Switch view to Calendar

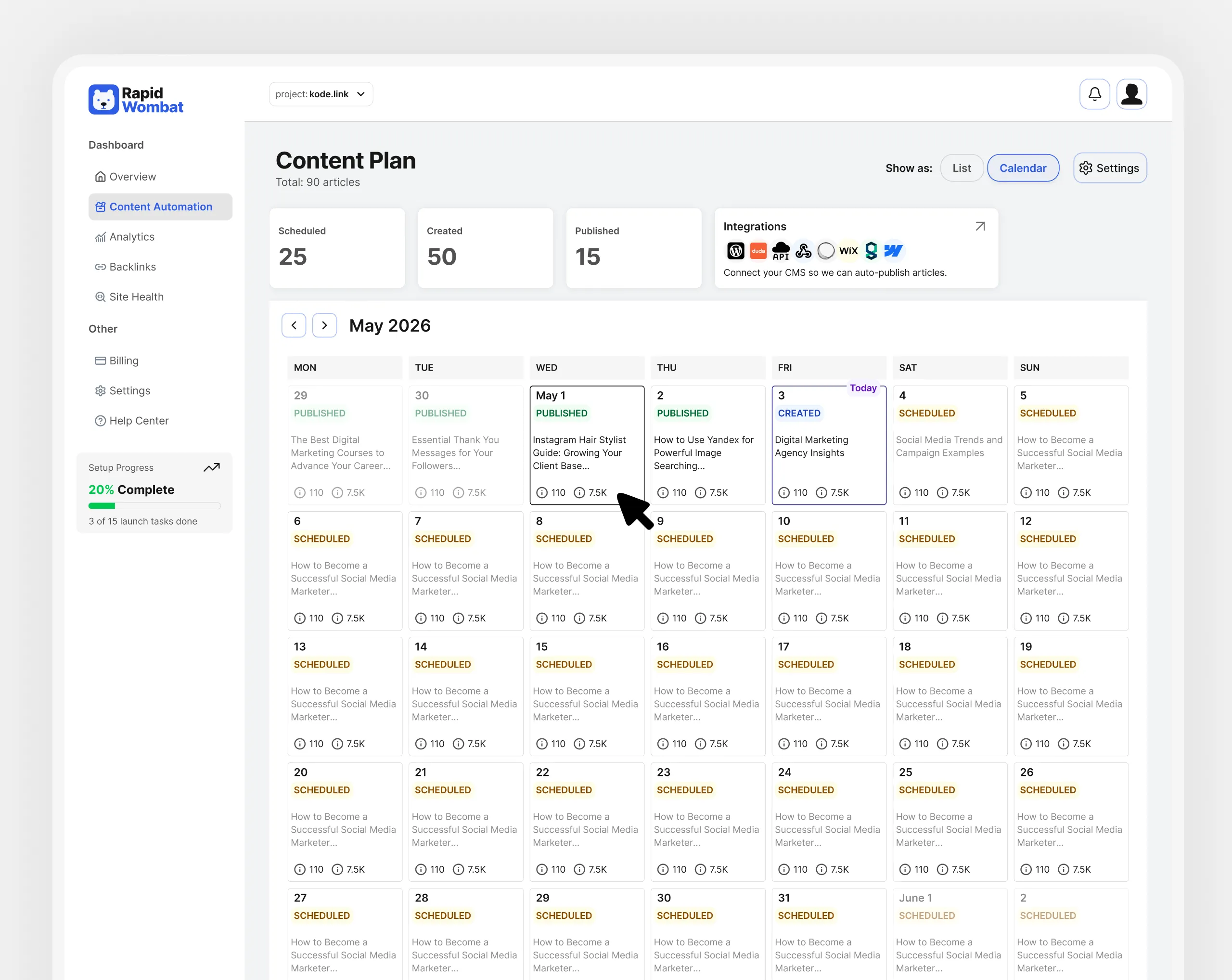pyautogui.click(x=1023, y=168)
